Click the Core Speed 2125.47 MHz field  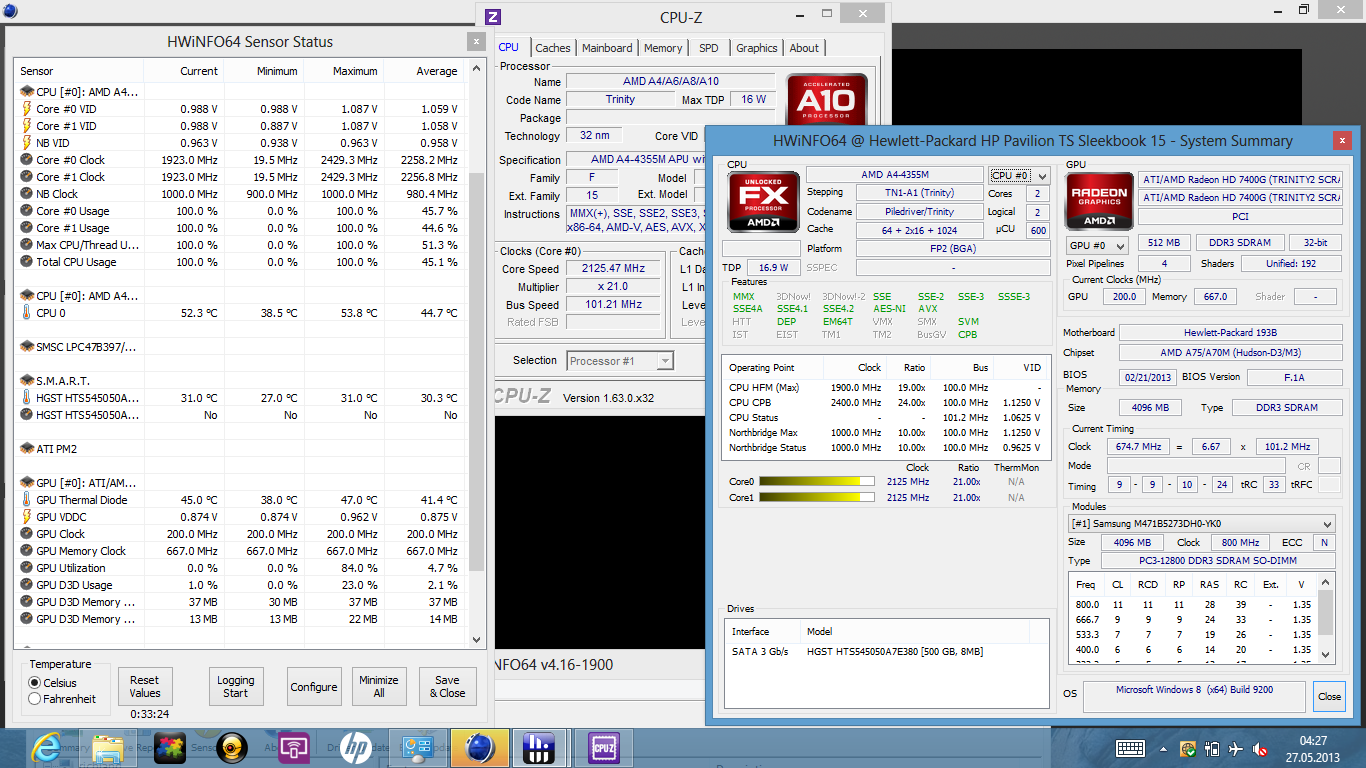(x=614, y=269)
